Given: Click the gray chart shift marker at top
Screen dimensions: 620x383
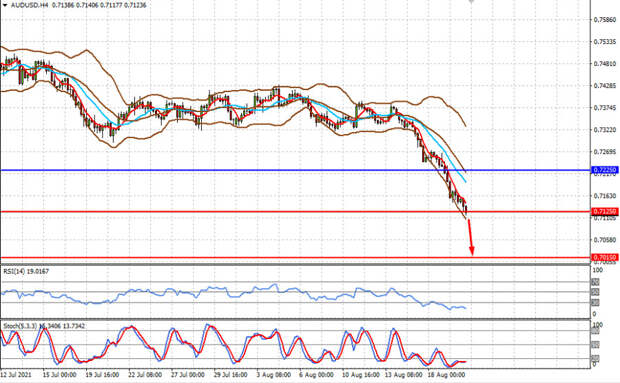Looking at the screenshot, I should click(x=471, y=2).
